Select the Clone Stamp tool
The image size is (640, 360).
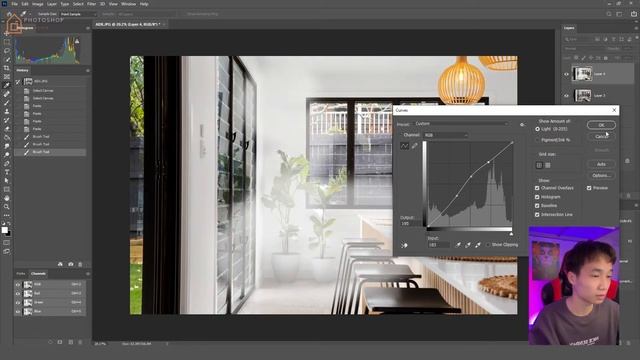coord(7,111)
